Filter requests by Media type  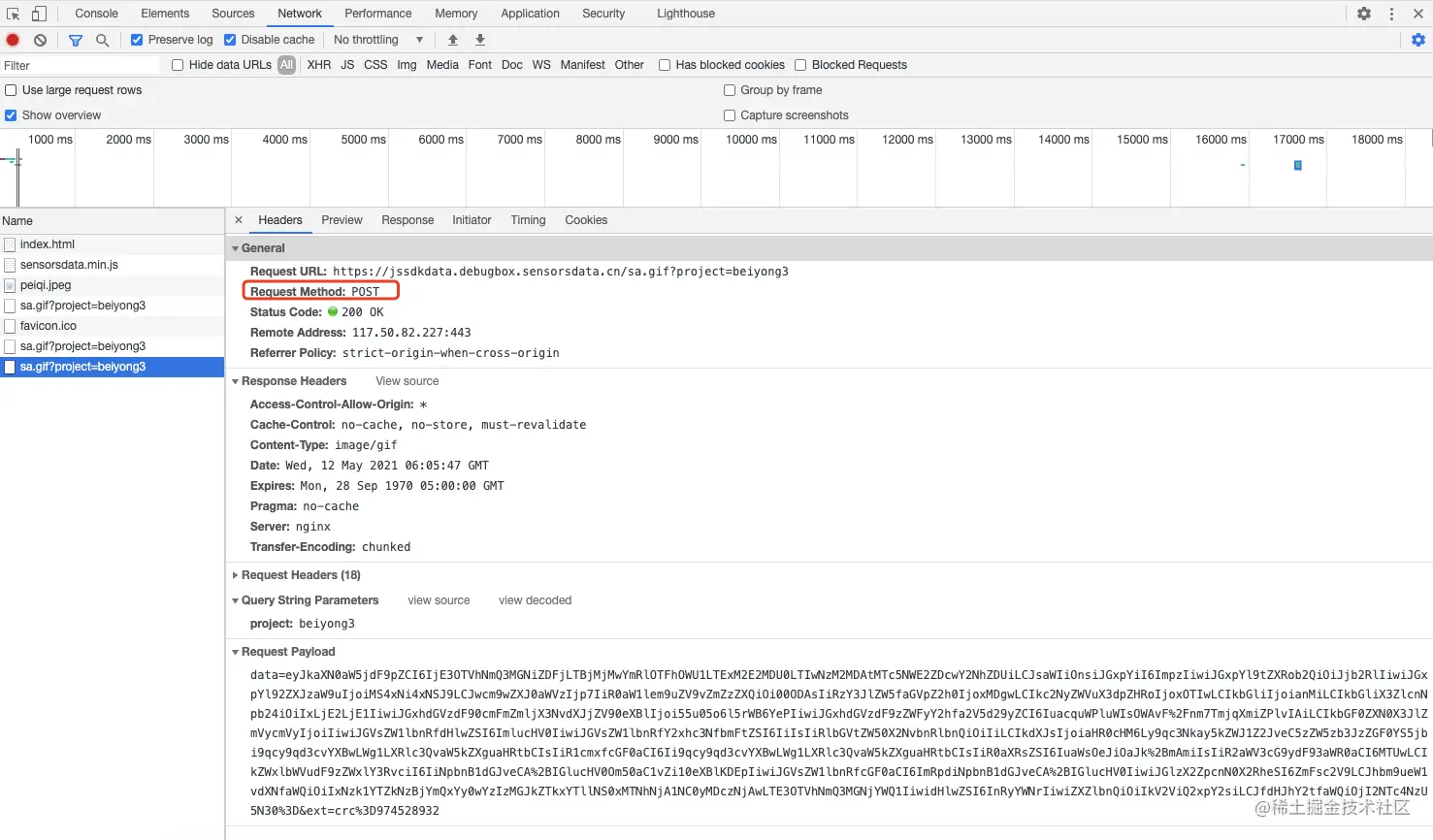[442, 65]
